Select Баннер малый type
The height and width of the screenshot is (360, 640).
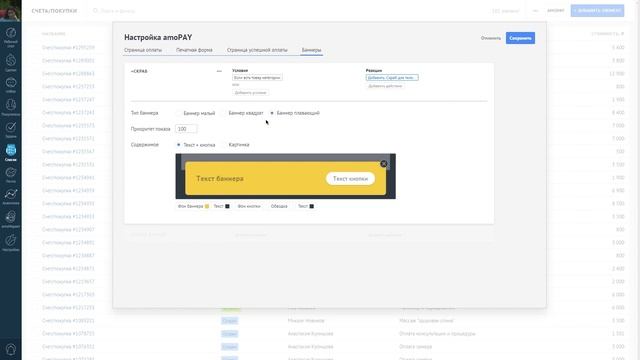(196, 113)
